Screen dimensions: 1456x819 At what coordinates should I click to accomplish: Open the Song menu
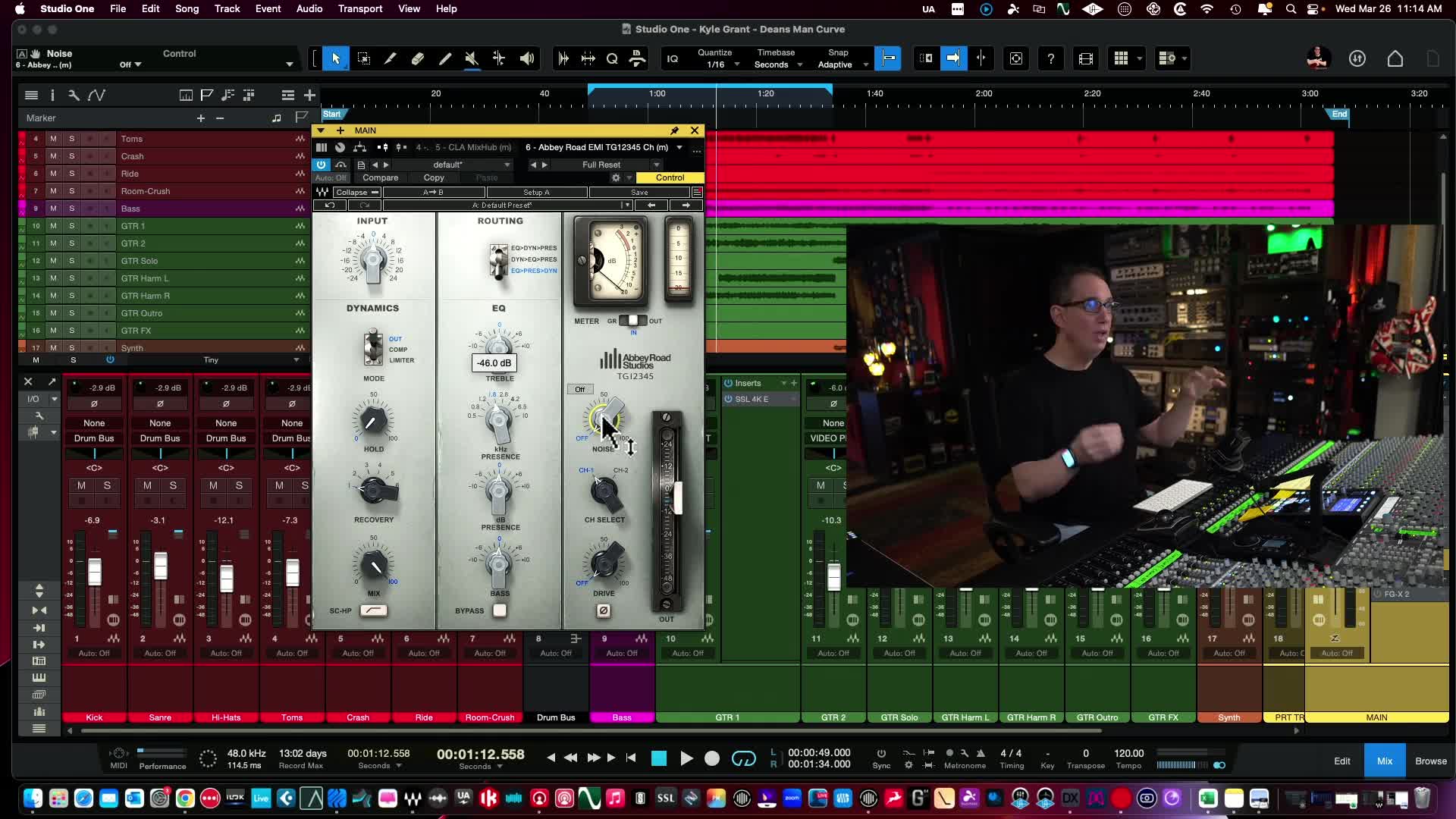point(187,8)
